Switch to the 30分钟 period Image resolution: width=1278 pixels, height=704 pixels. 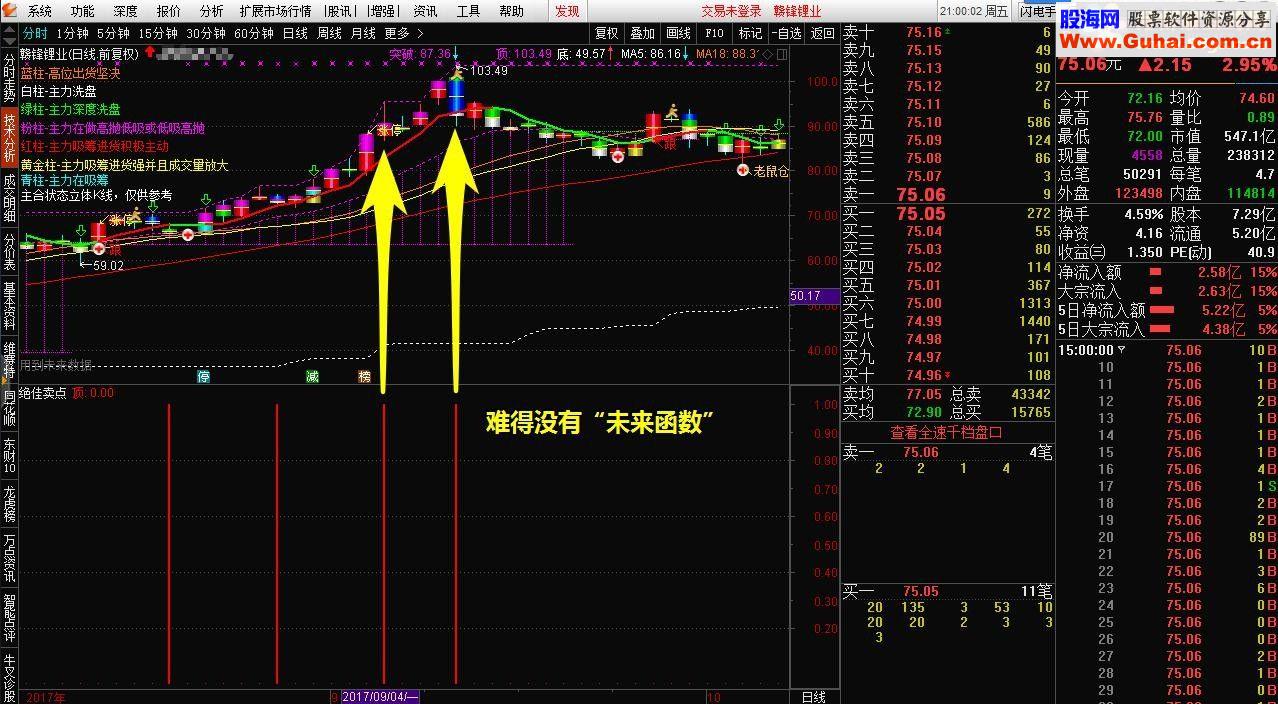click(x=206, y=33)
